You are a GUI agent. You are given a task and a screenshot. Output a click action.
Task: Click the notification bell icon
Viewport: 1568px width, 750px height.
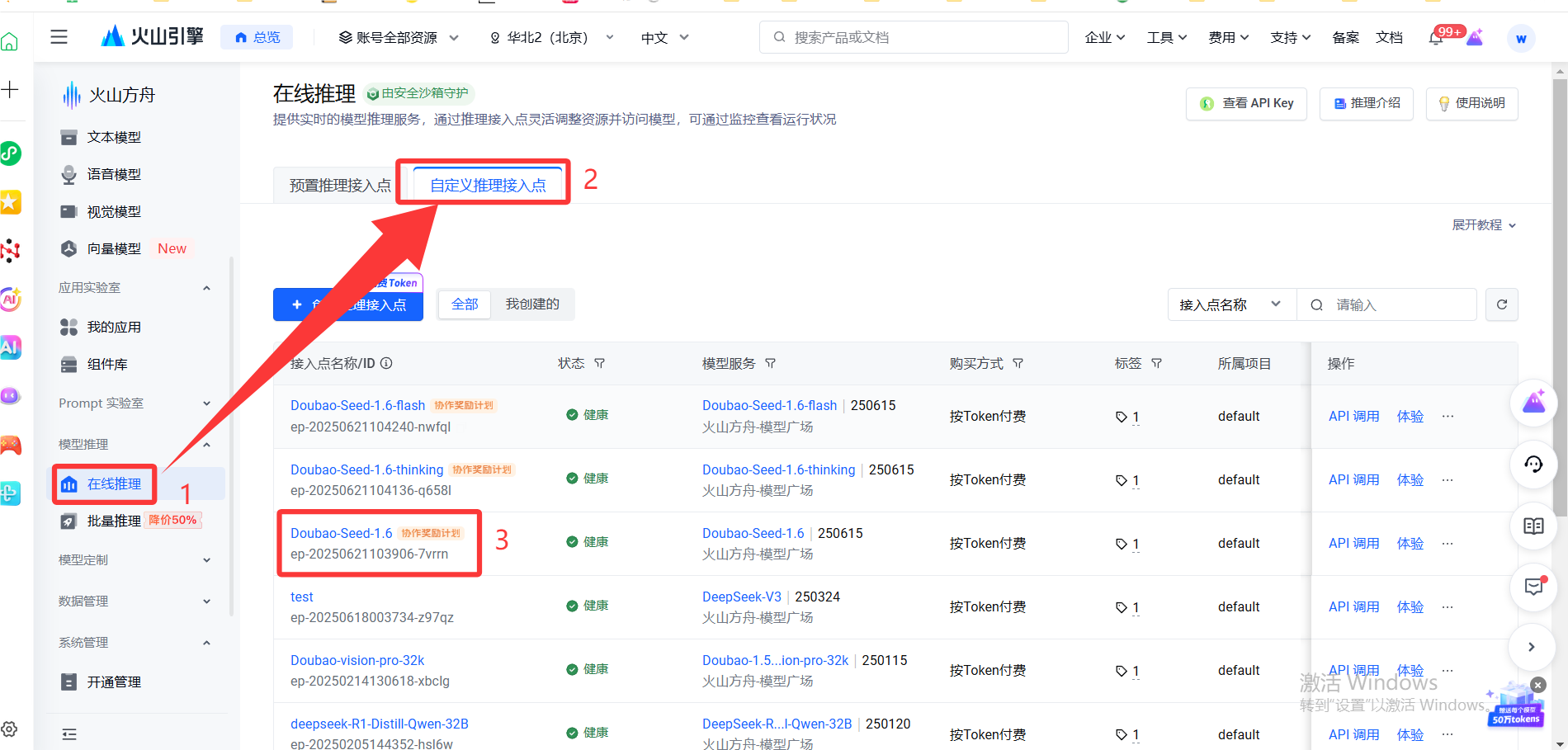click(x=1436, y=38)
